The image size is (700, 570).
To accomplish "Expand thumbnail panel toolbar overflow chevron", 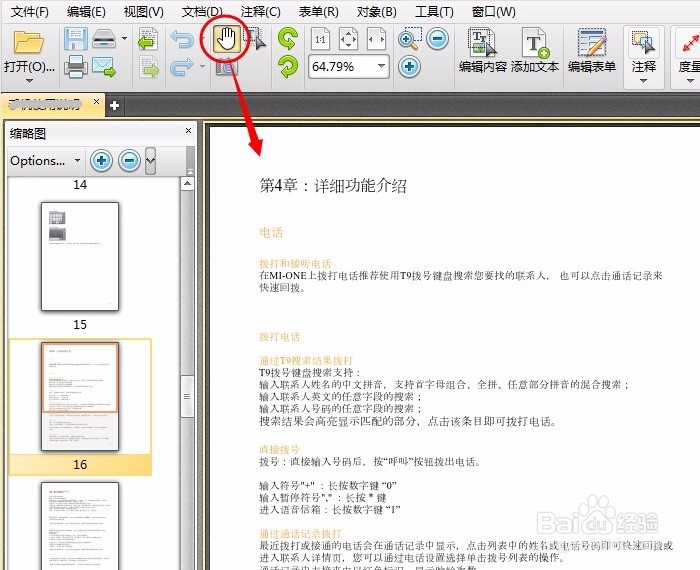I will [150, 160].
